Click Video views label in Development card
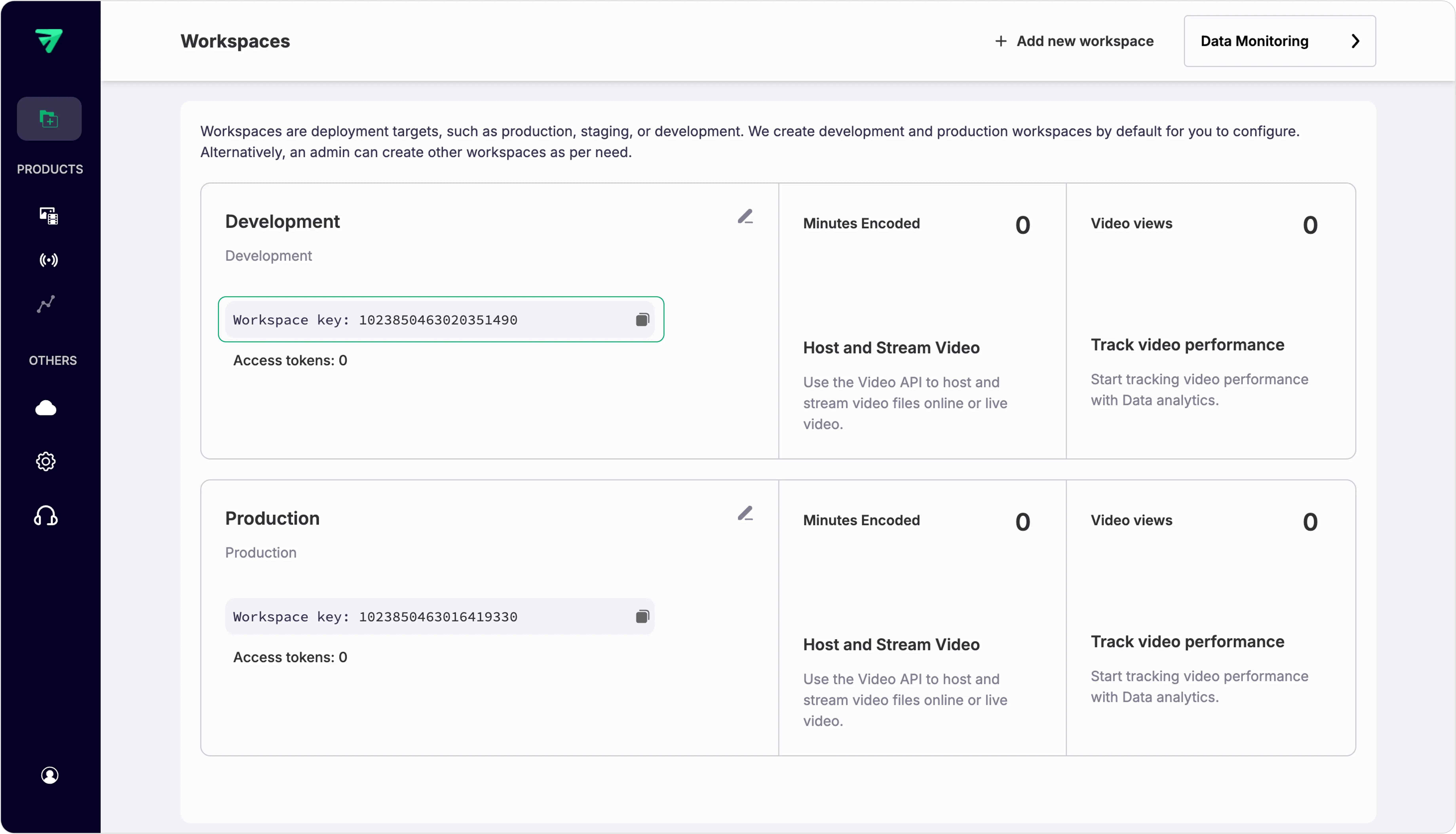 (1131, 223)
